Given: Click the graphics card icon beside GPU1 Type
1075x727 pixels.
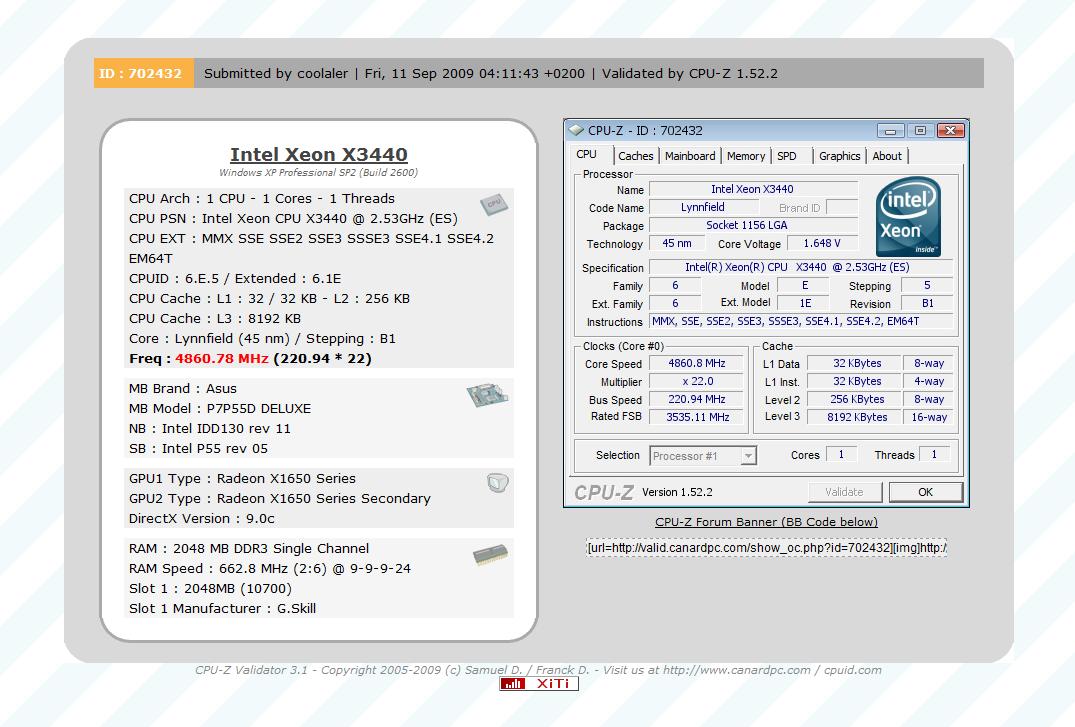Looking at the screenshot, I should (x=498, y=483).
